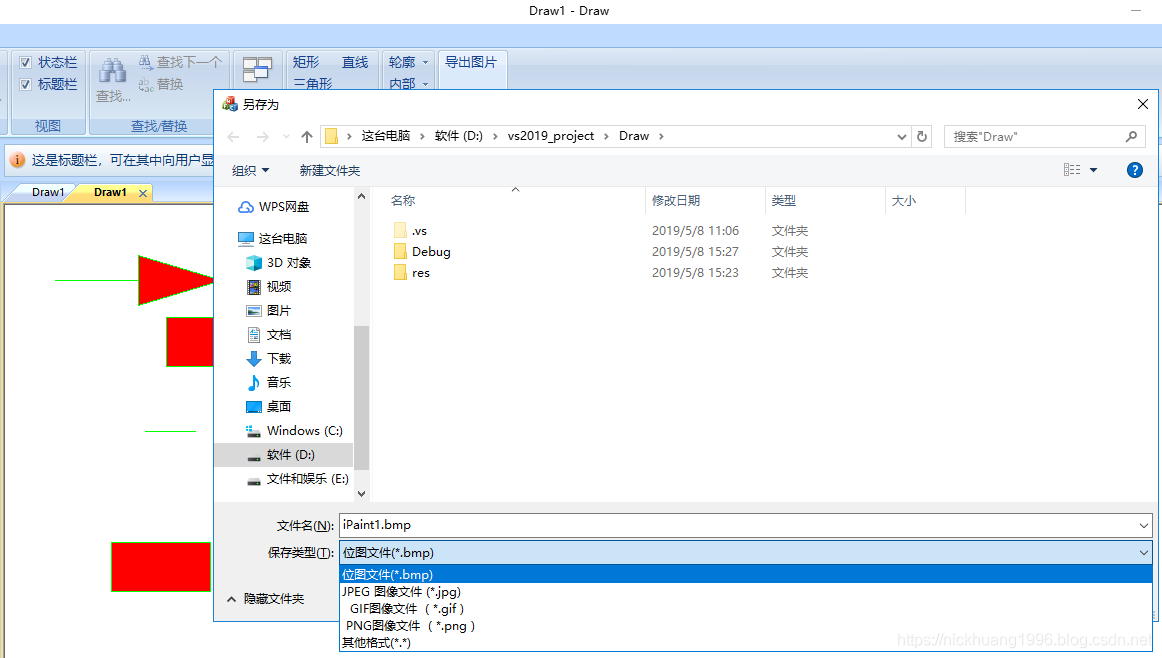Screen dimensions: 1162x658
Task: Click the window layout icon in ribbon
Action: pyautogui.click(x=257, y=70)
